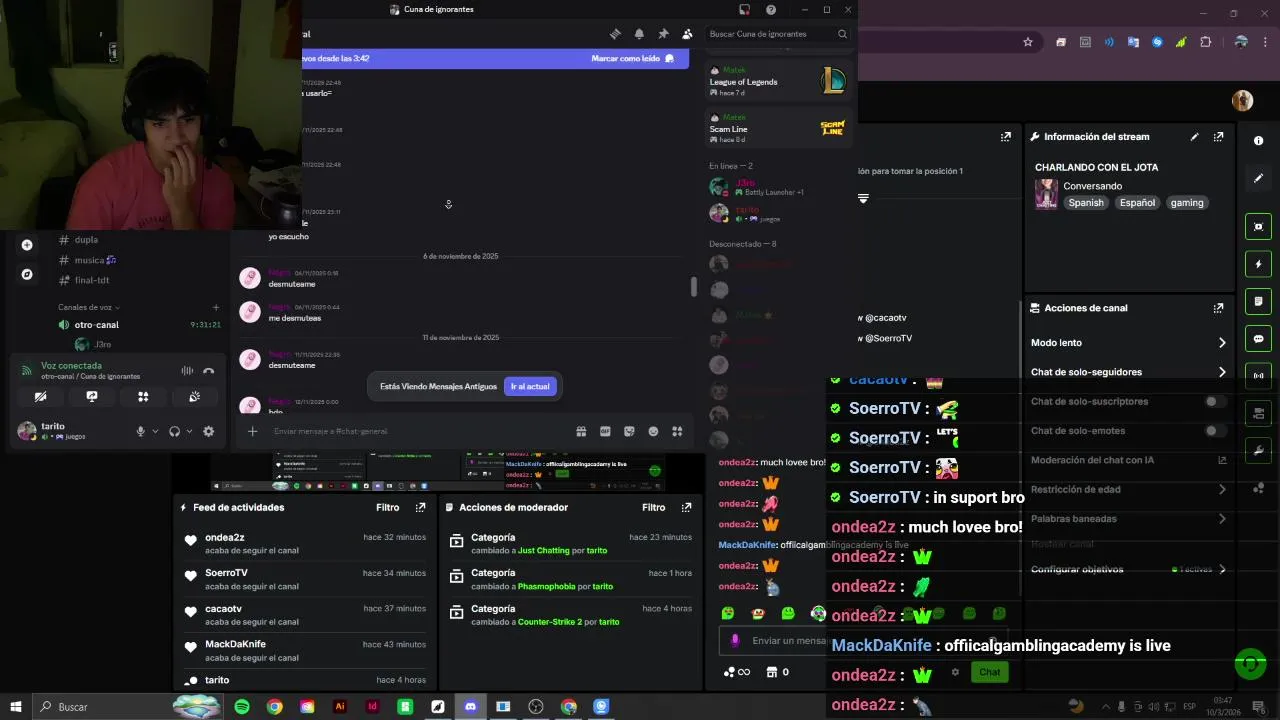Image resolution: width=1280 pixels, height=720 pixels.
Task: Click the gaming tag chip
Action: 1187,203
